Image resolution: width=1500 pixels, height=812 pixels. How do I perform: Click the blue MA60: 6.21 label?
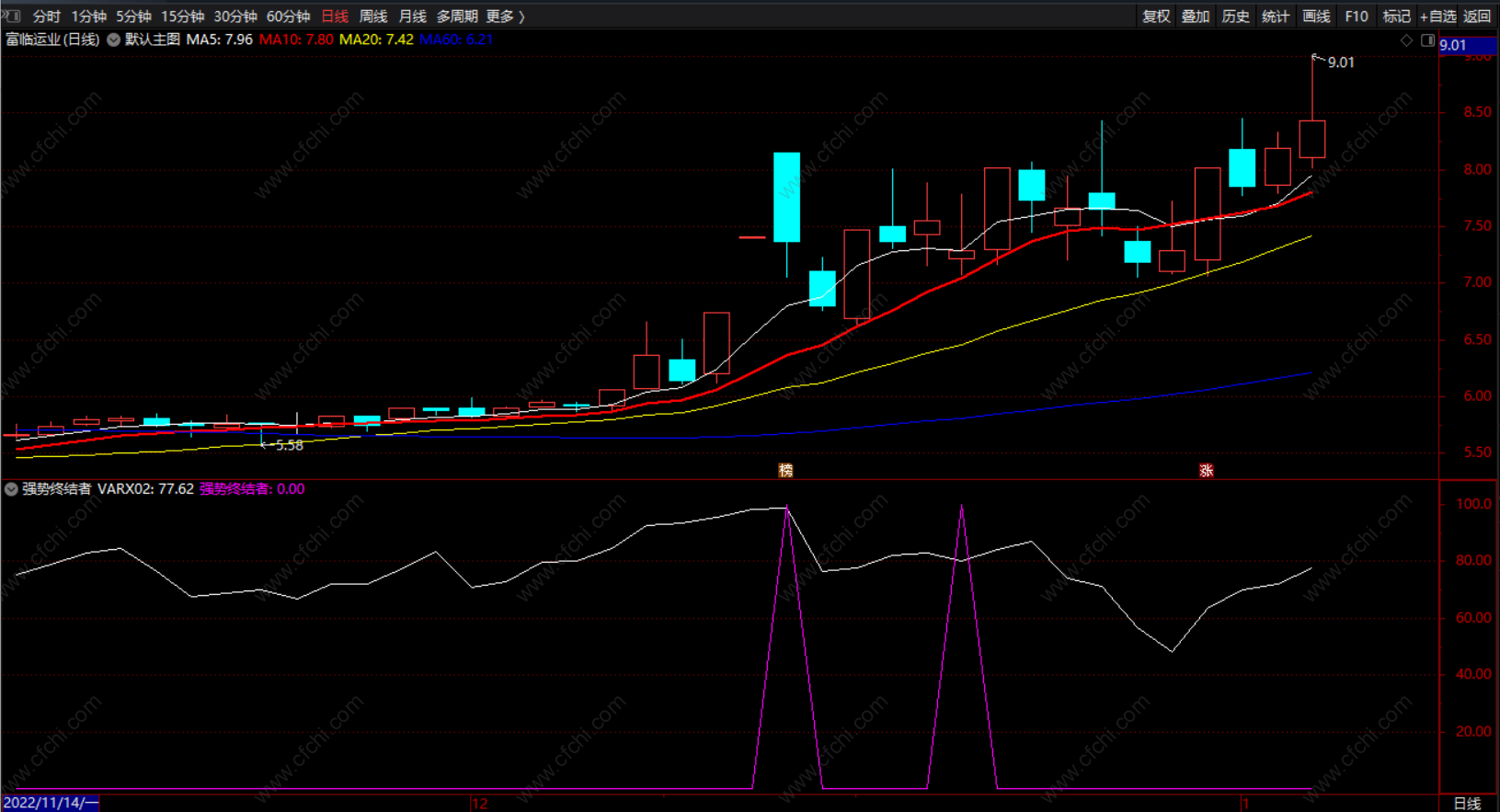pos(456,40)
